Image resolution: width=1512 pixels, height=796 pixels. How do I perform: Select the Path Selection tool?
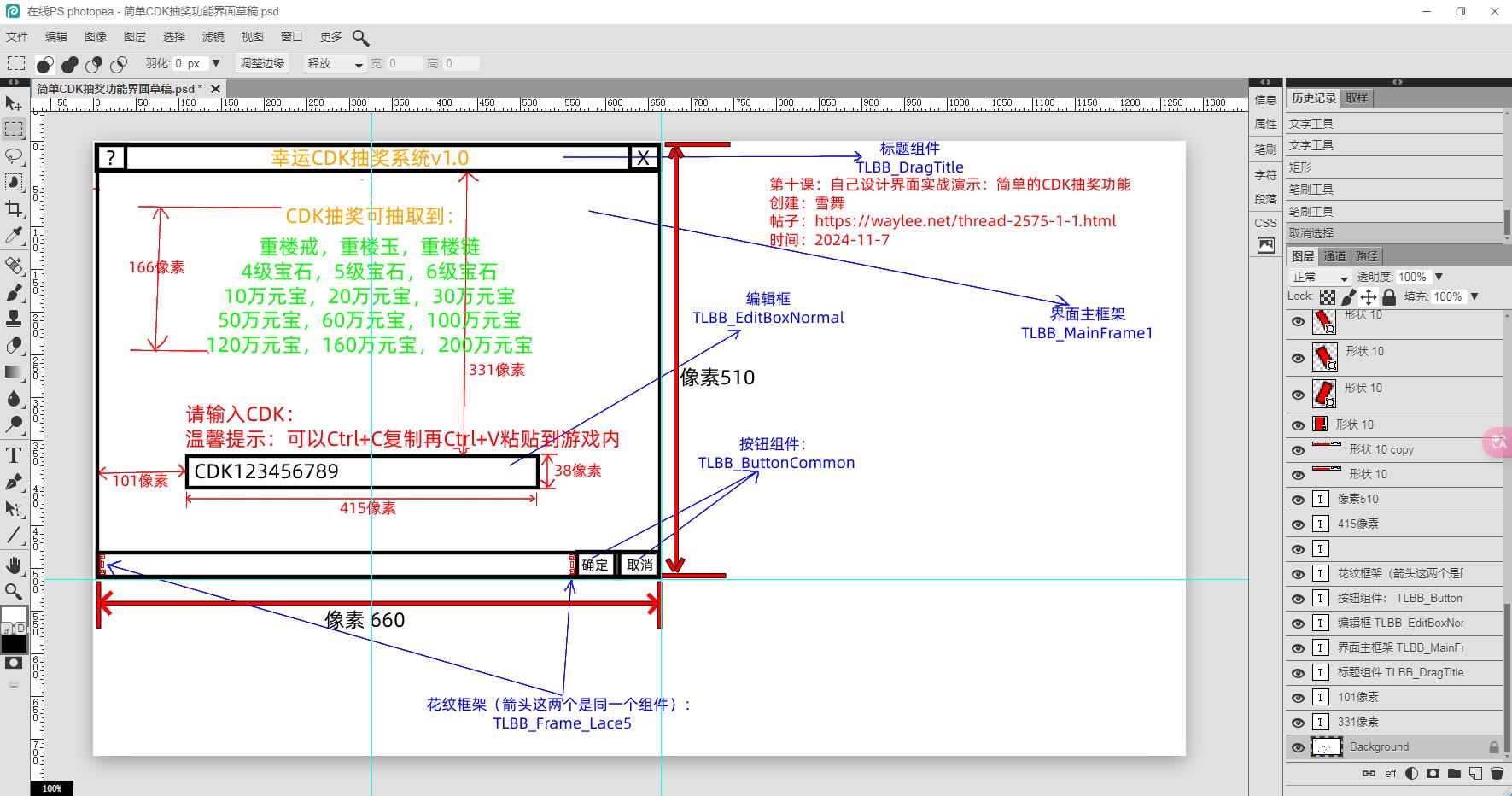(x=14, y=509)
